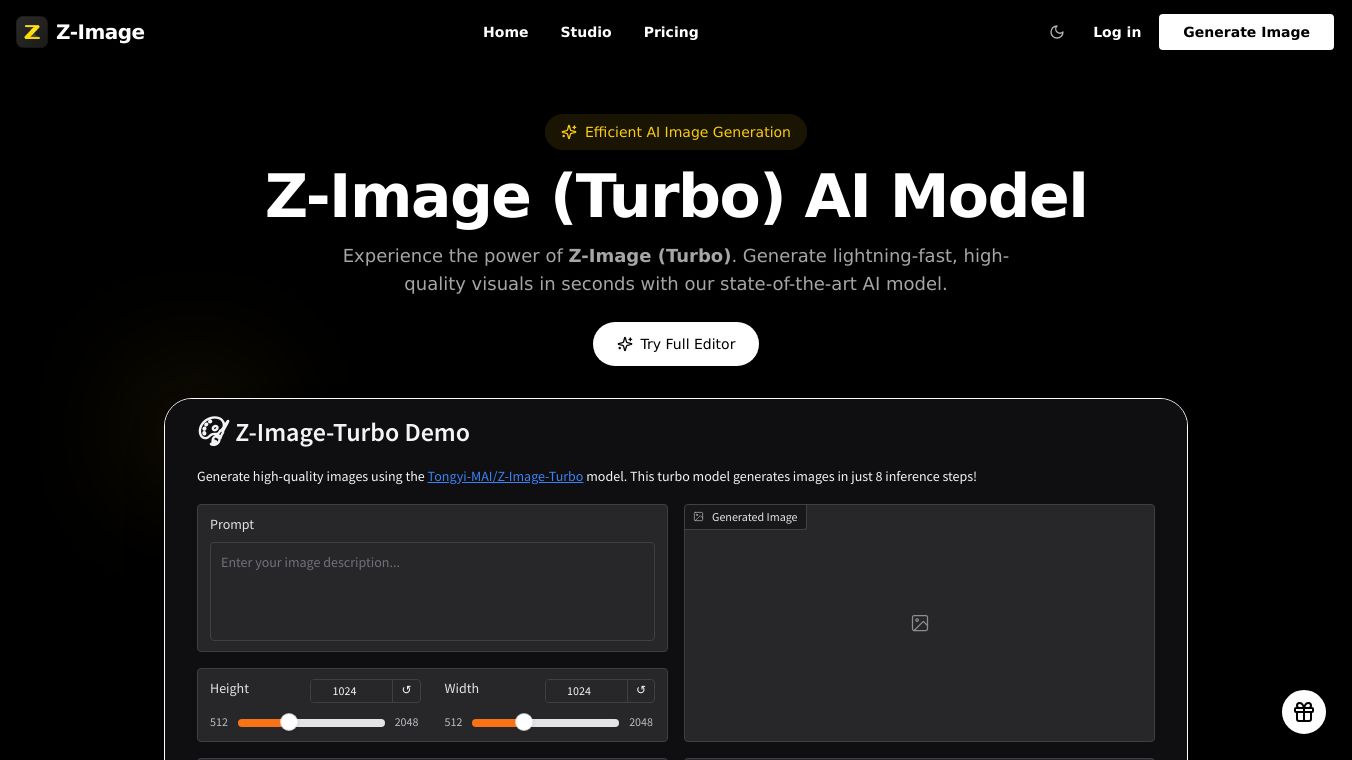Select the Generated Image tab label
The height and width of the screenshot is (760, 1352).
pyautogui.click(x=746, y=517)
